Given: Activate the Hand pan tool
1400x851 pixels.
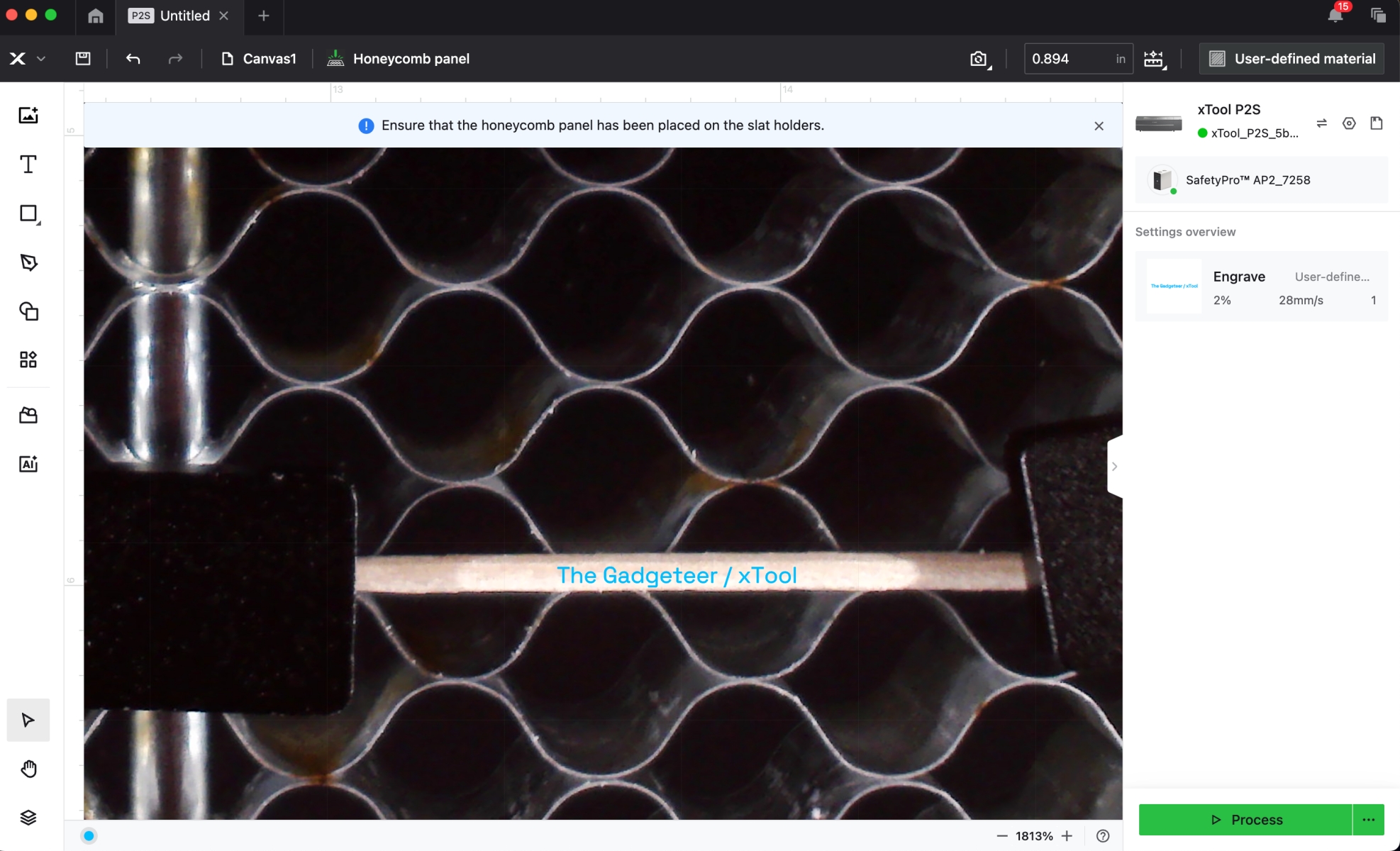Looking at the screenshot, I should pyautogui.click(x=28, y=769).
